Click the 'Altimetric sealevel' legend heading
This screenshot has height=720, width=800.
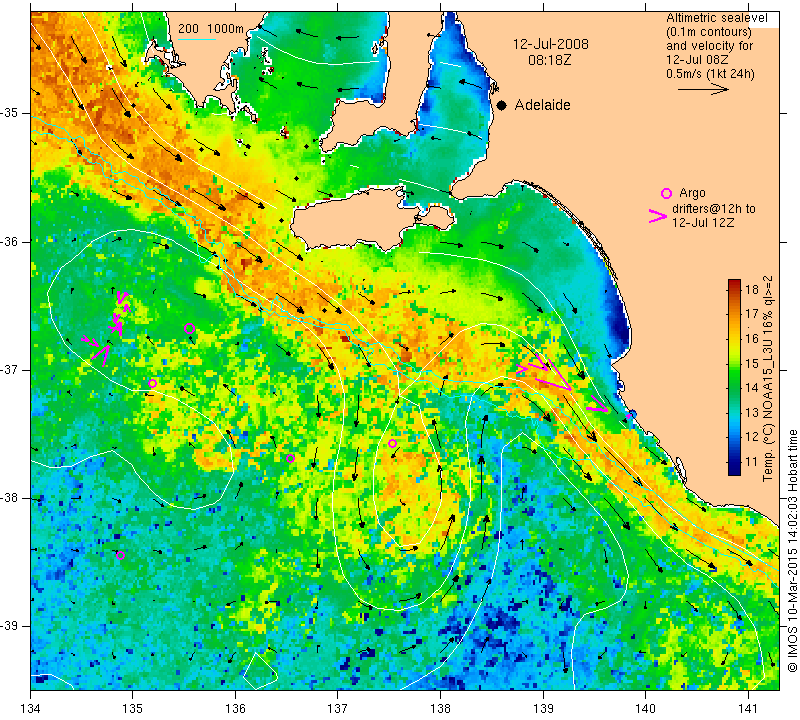716,18
